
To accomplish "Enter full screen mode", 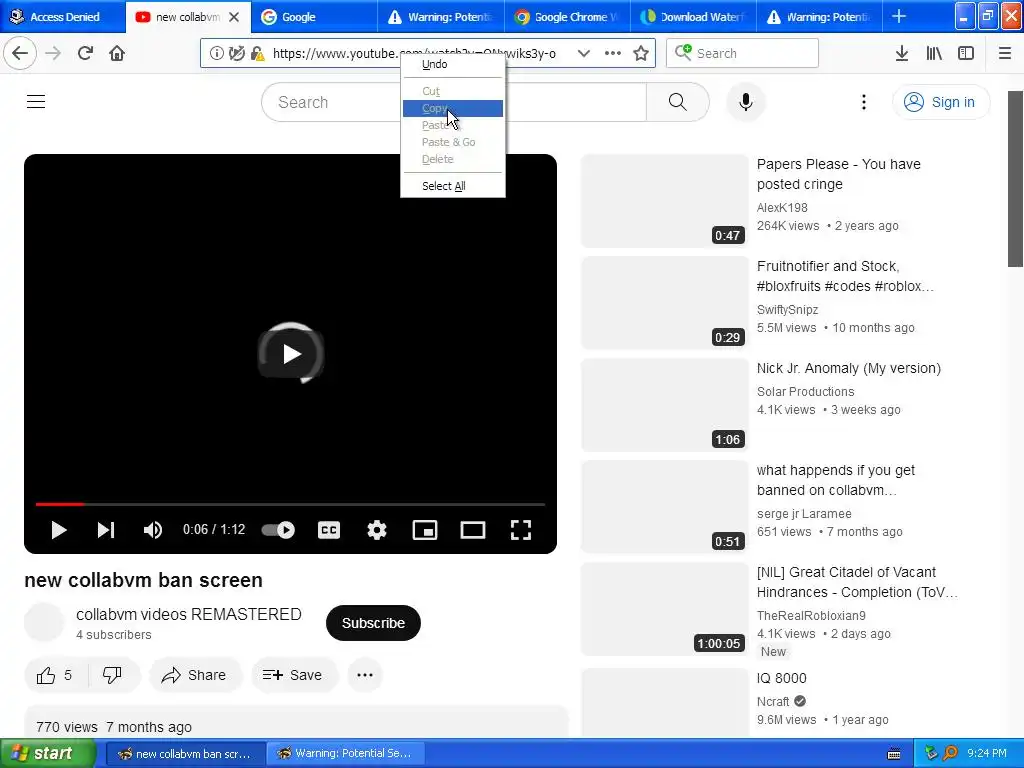I will pos(520,530).
